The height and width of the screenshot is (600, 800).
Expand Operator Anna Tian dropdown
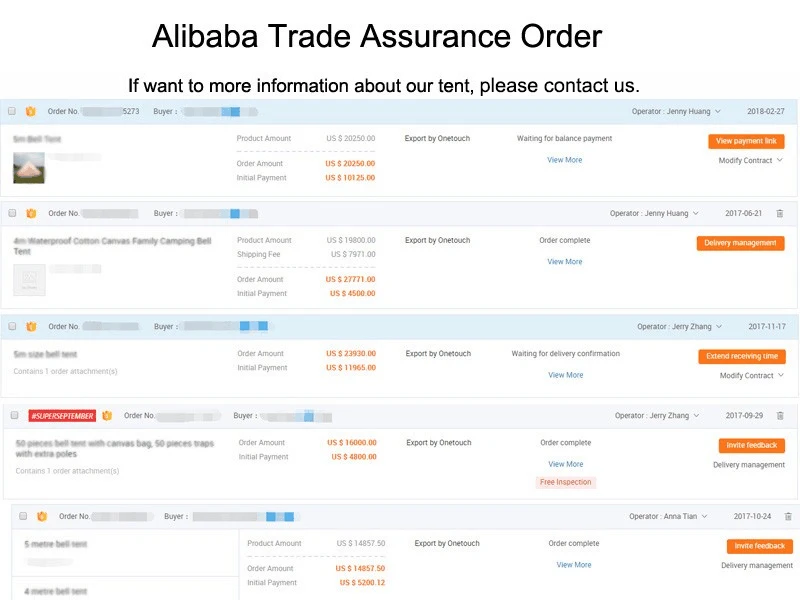(704, 516)
